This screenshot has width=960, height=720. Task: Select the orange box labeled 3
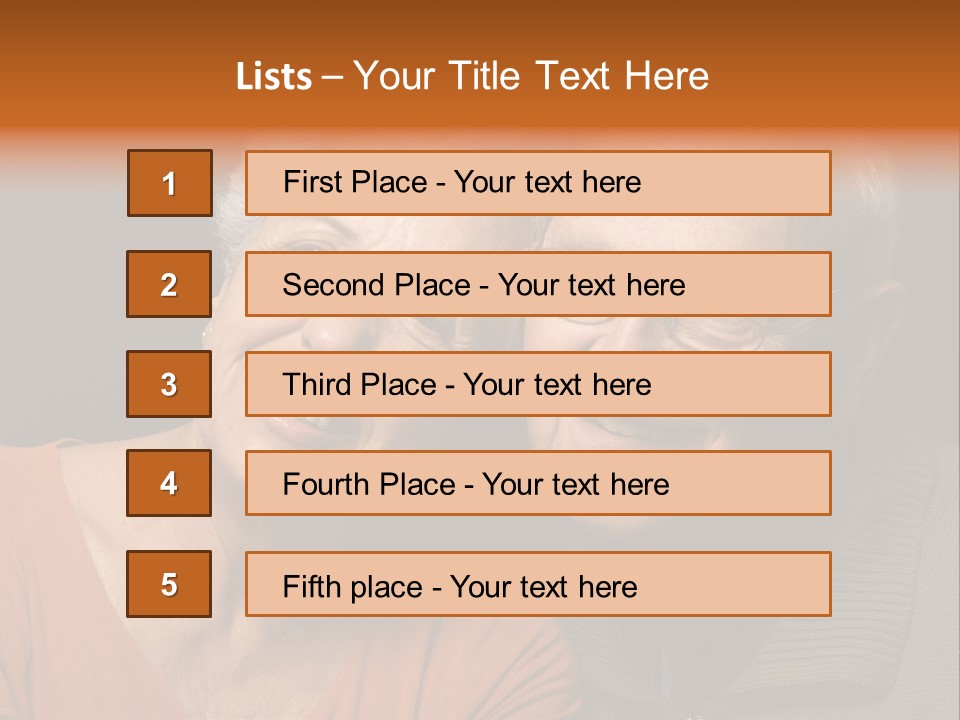(x=169, y=384)
